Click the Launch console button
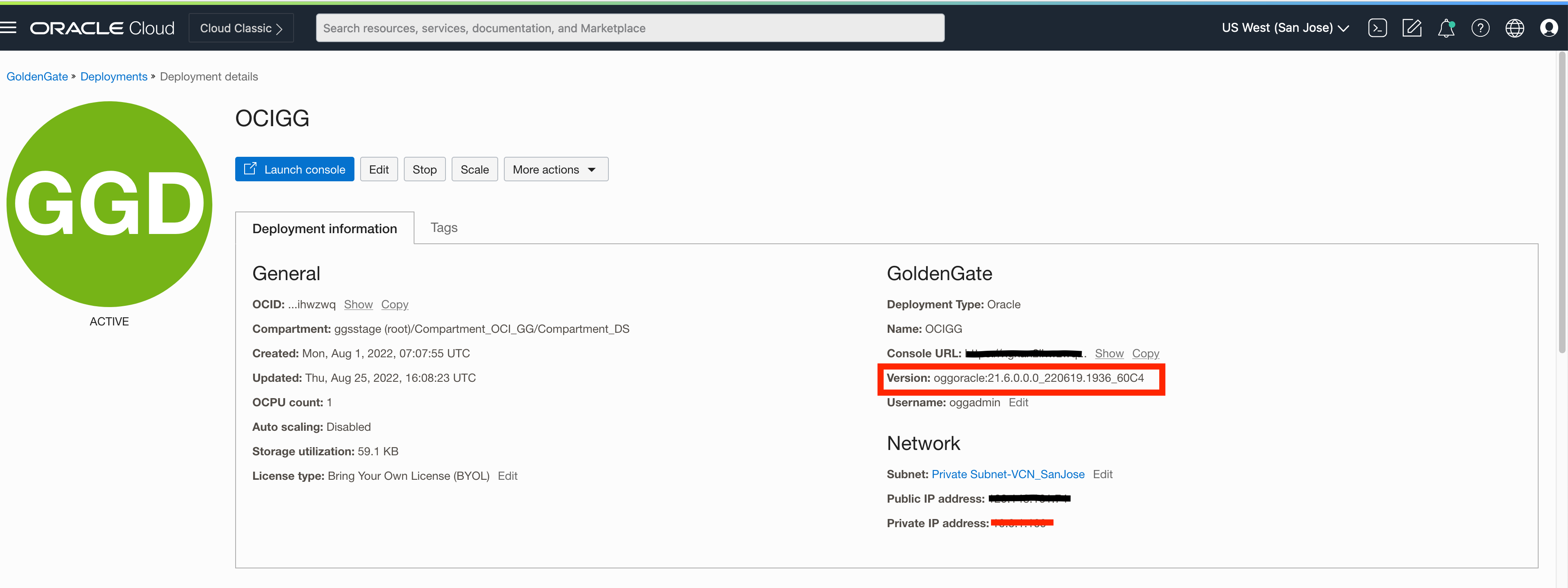 click(294, 169)
